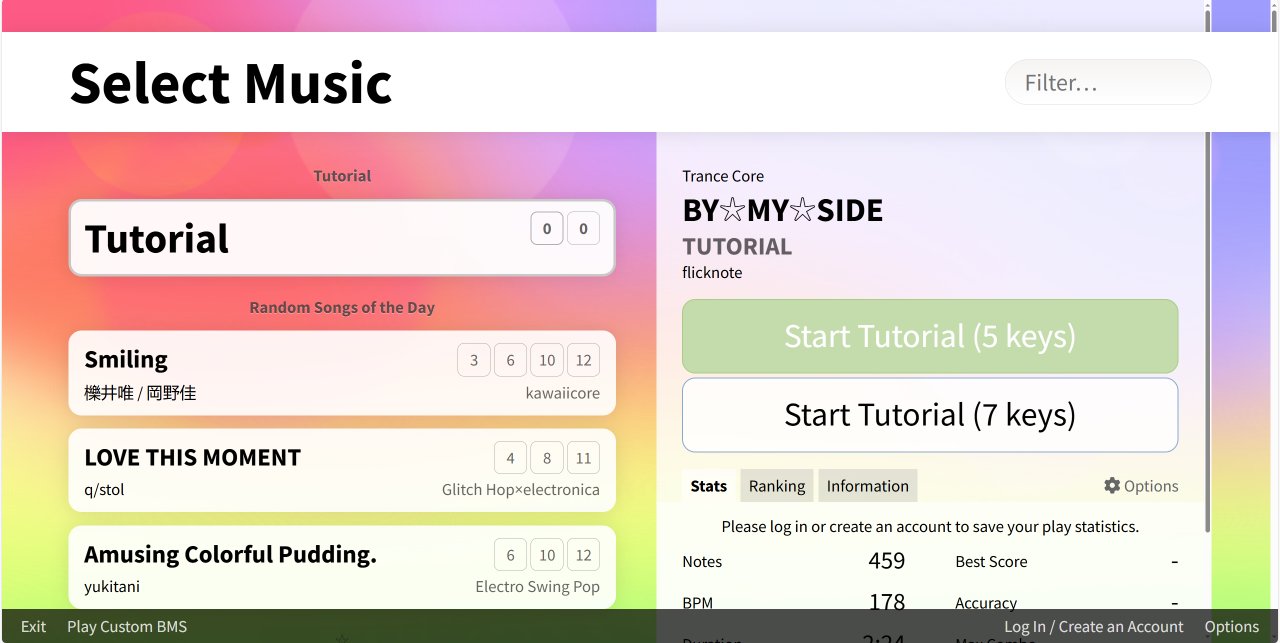Open the Information tab
Screen dimensions: 1280x643
[x=868, y=486]
